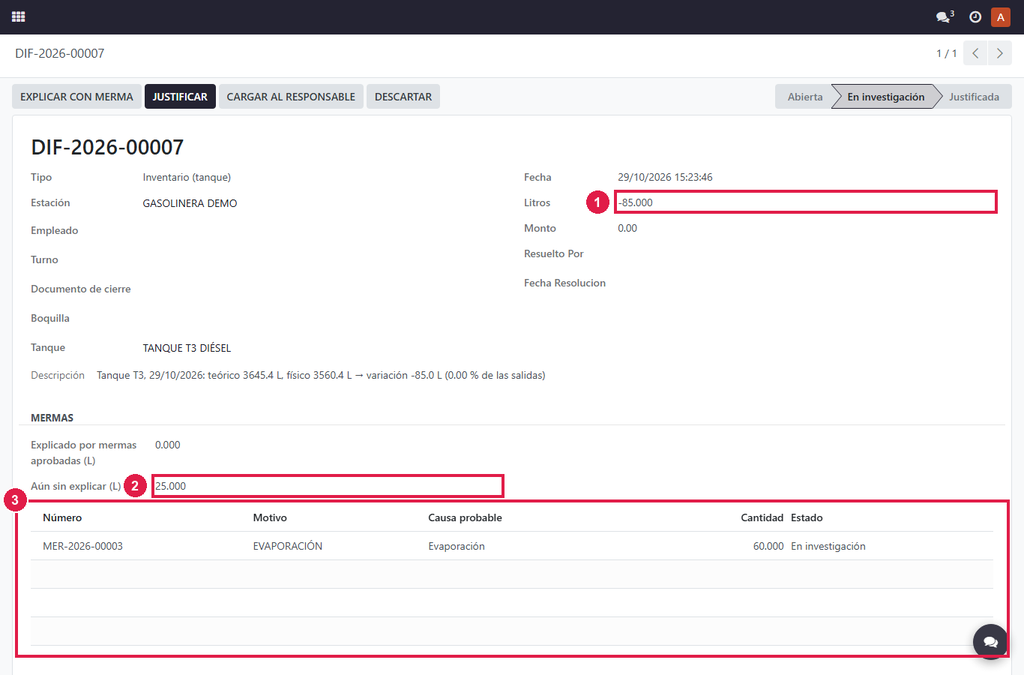Screen dimensions: 1024x675
Task: Click the Explicado por mermas value 0.000
Action: 168,445
